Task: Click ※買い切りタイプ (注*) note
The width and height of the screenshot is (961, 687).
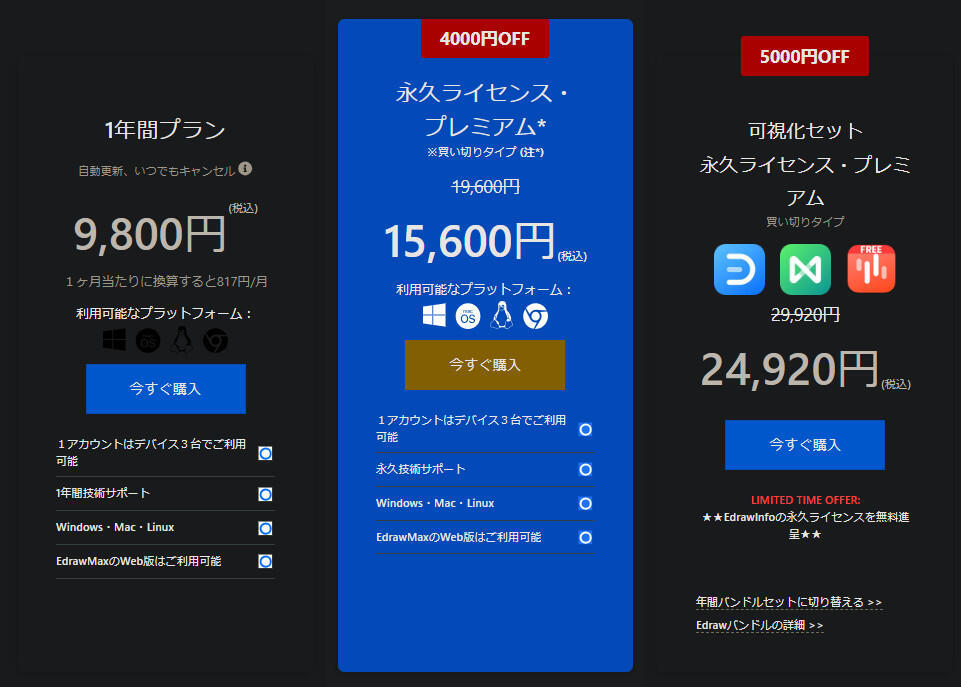Action: [x=485, y=152]
